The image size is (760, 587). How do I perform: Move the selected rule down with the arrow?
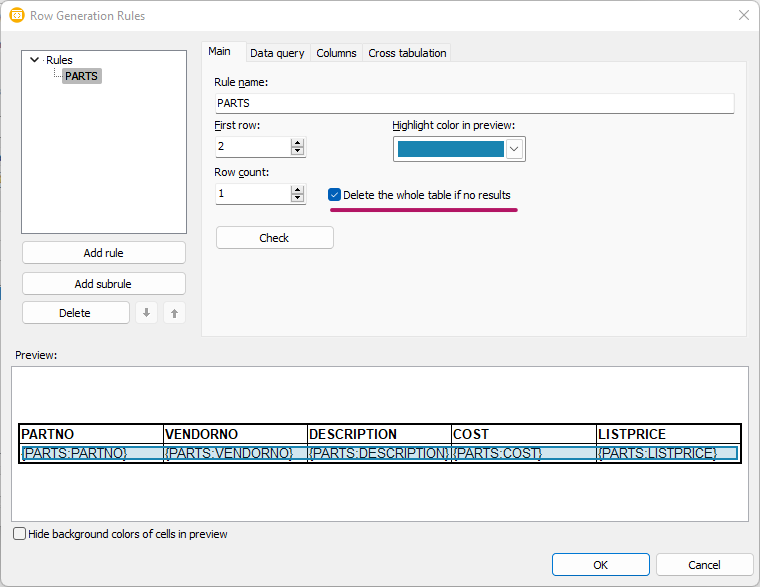(x=146, y=313)
